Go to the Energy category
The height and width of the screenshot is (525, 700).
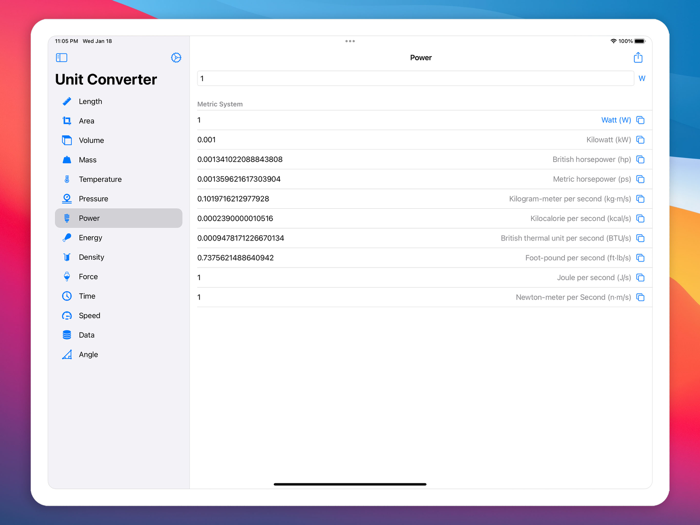coord(118,238)
